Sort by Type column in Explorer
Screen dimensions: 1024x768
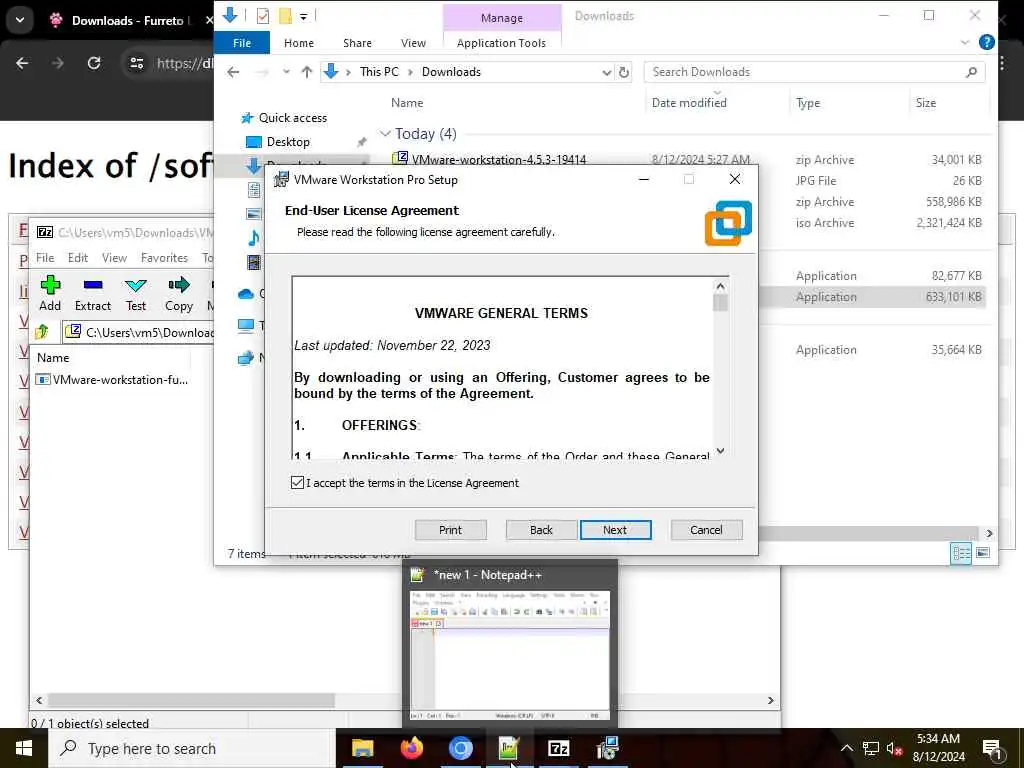click(x=808, y=103)
